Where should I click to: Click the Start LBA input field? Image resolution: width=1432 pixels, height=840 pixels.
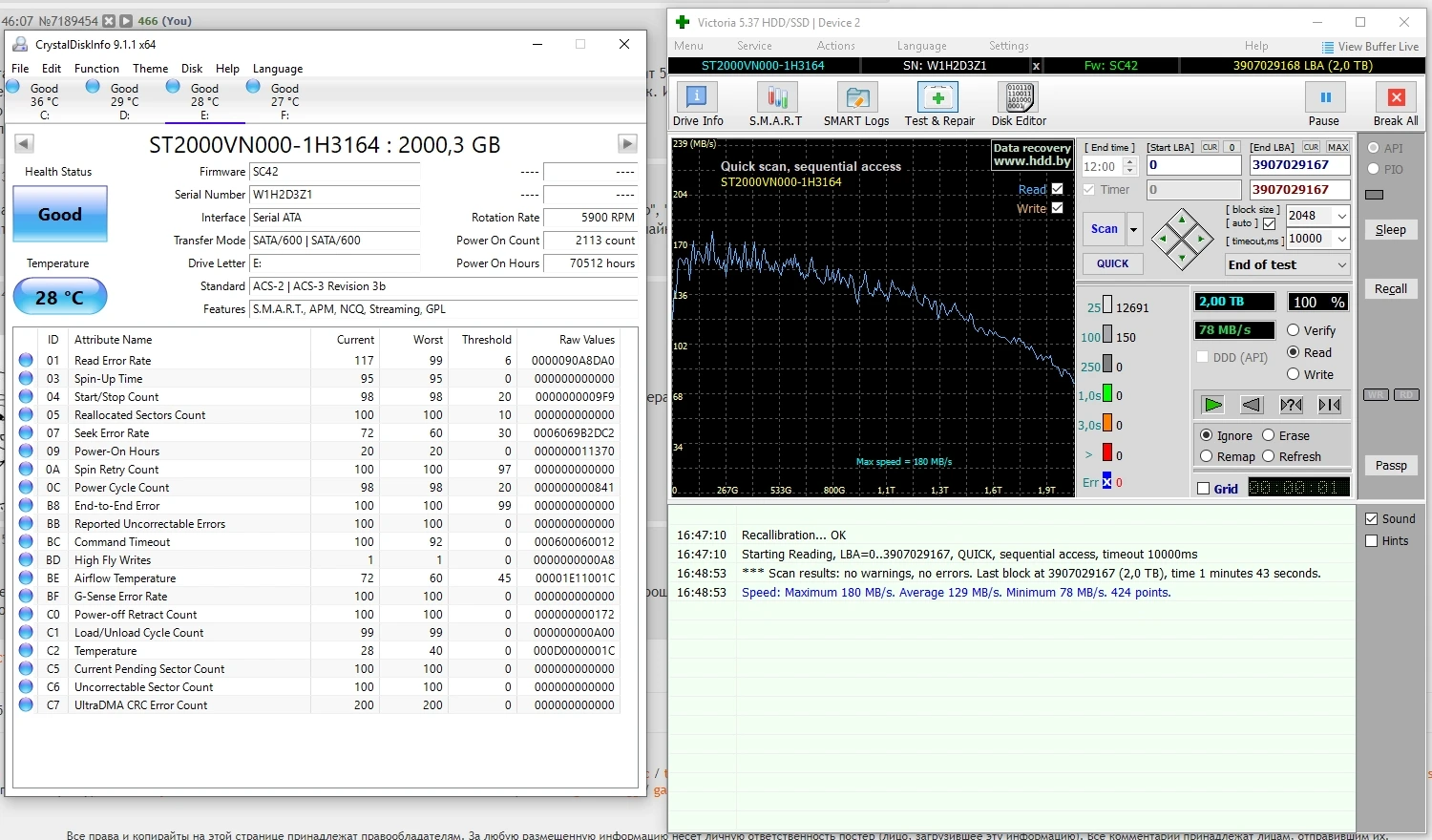[1193, 165]
